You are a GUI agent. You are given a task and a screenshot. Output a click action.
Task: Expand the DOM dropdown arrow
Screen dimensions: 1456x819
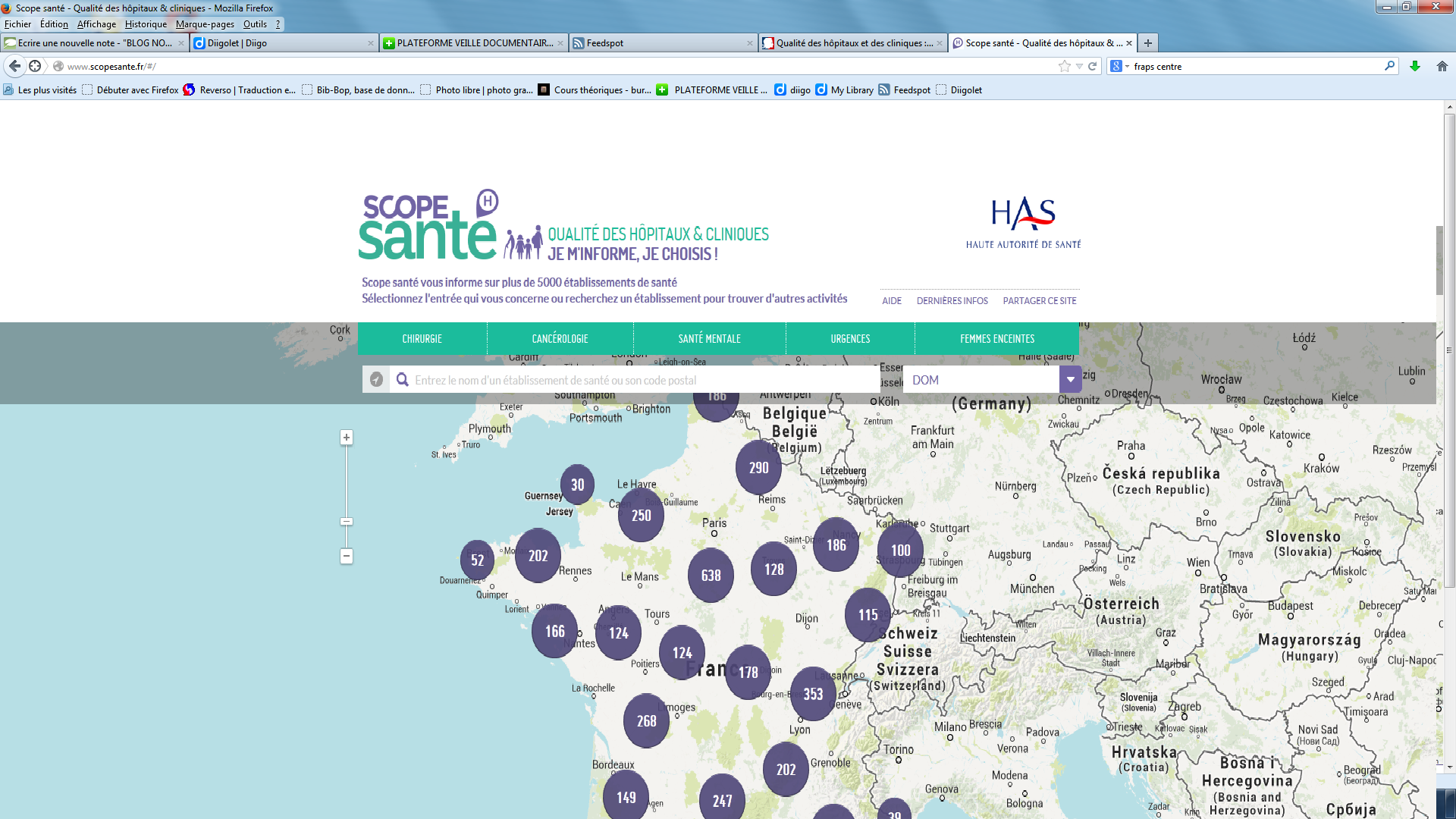tap(1070, 380)
